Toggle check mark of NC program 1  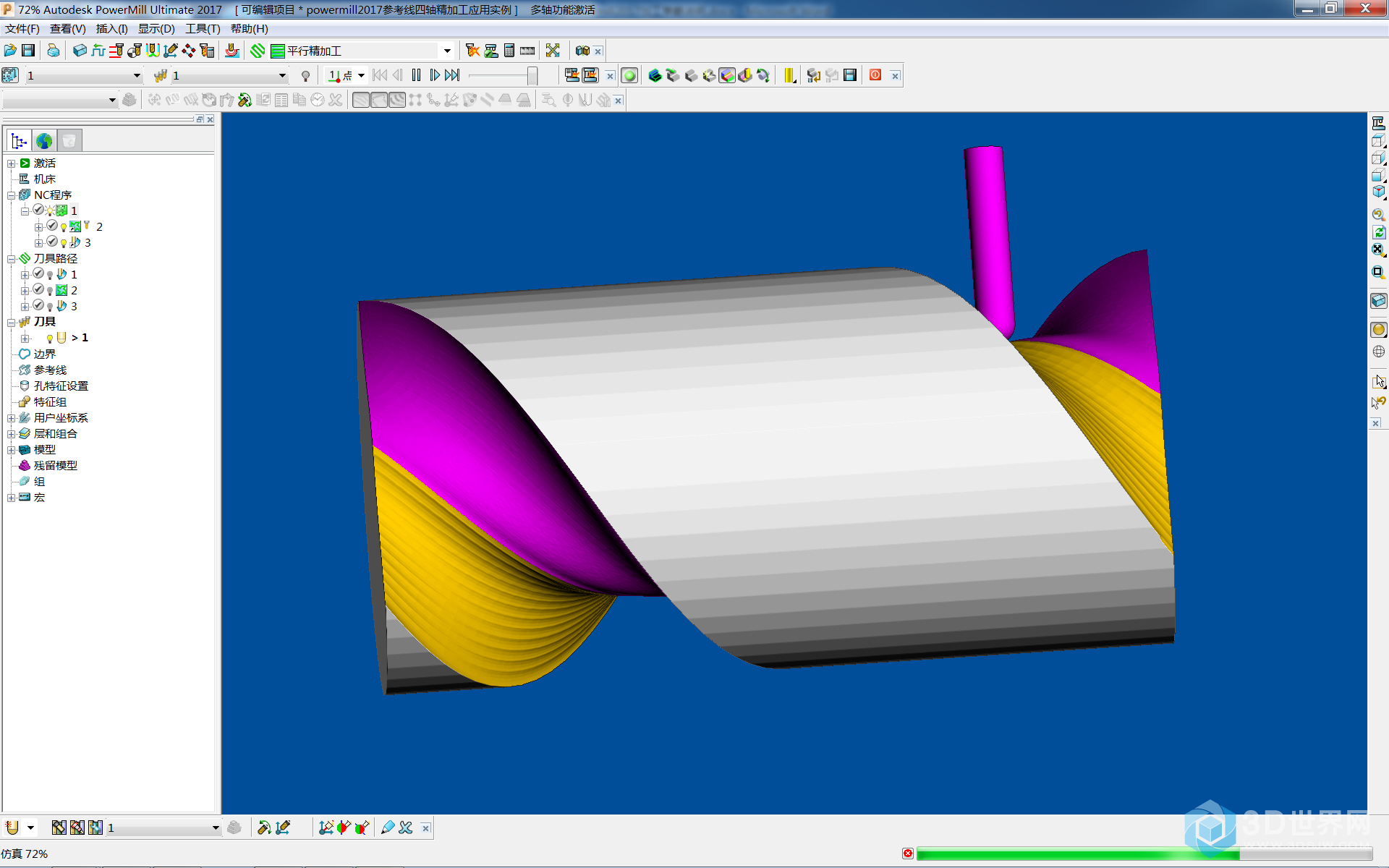[x=38, y=210]
